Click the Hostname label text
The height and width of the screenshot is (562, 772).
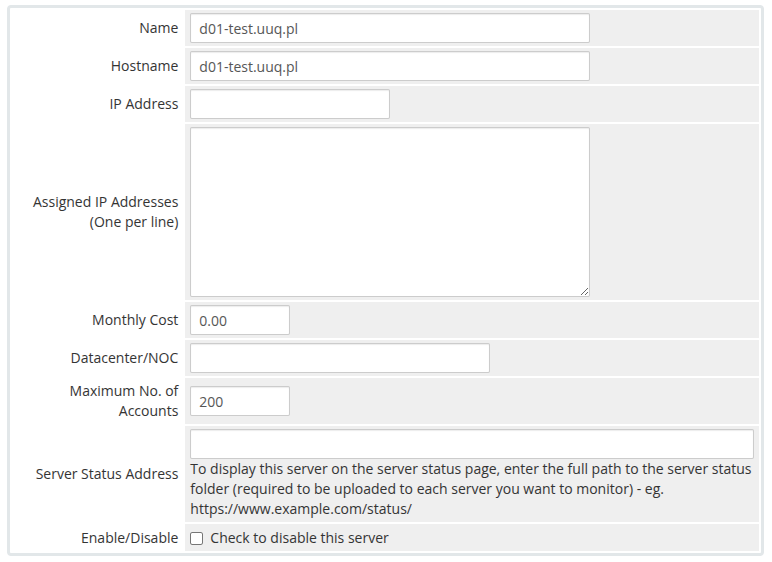coord(144,66)
